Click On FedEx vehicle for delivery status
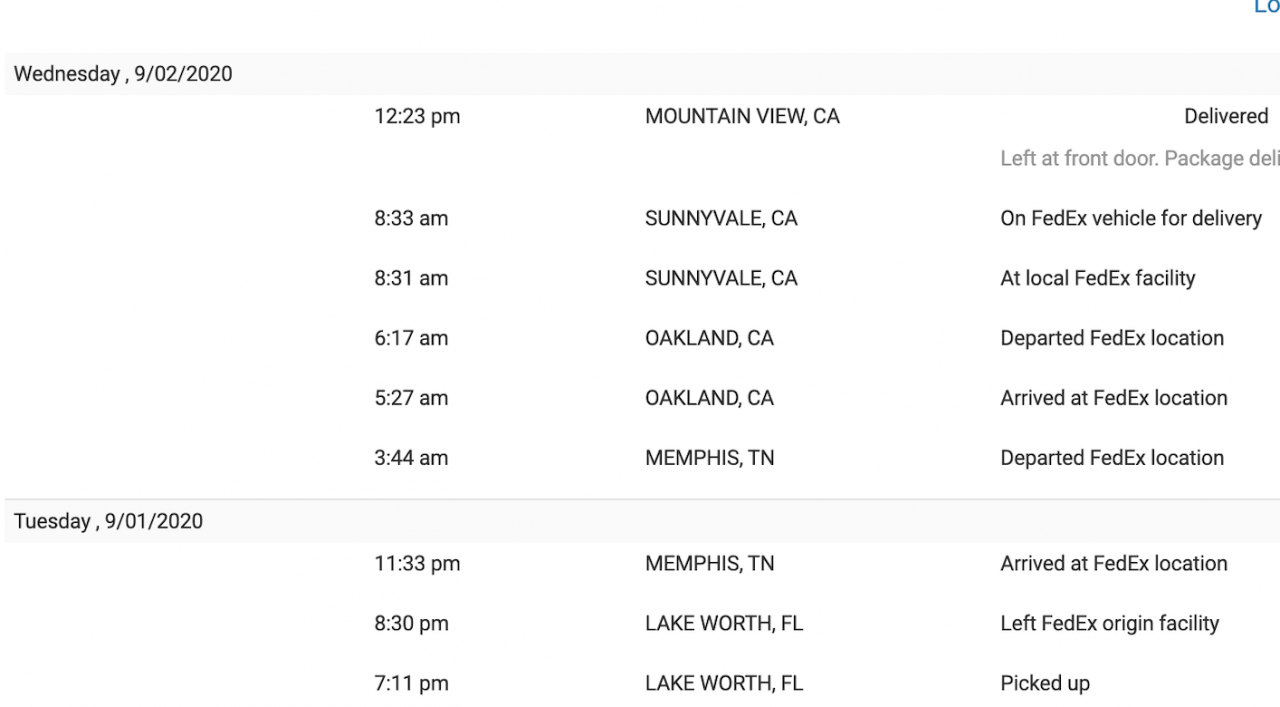The image size is (1280, 707). 1131,218
